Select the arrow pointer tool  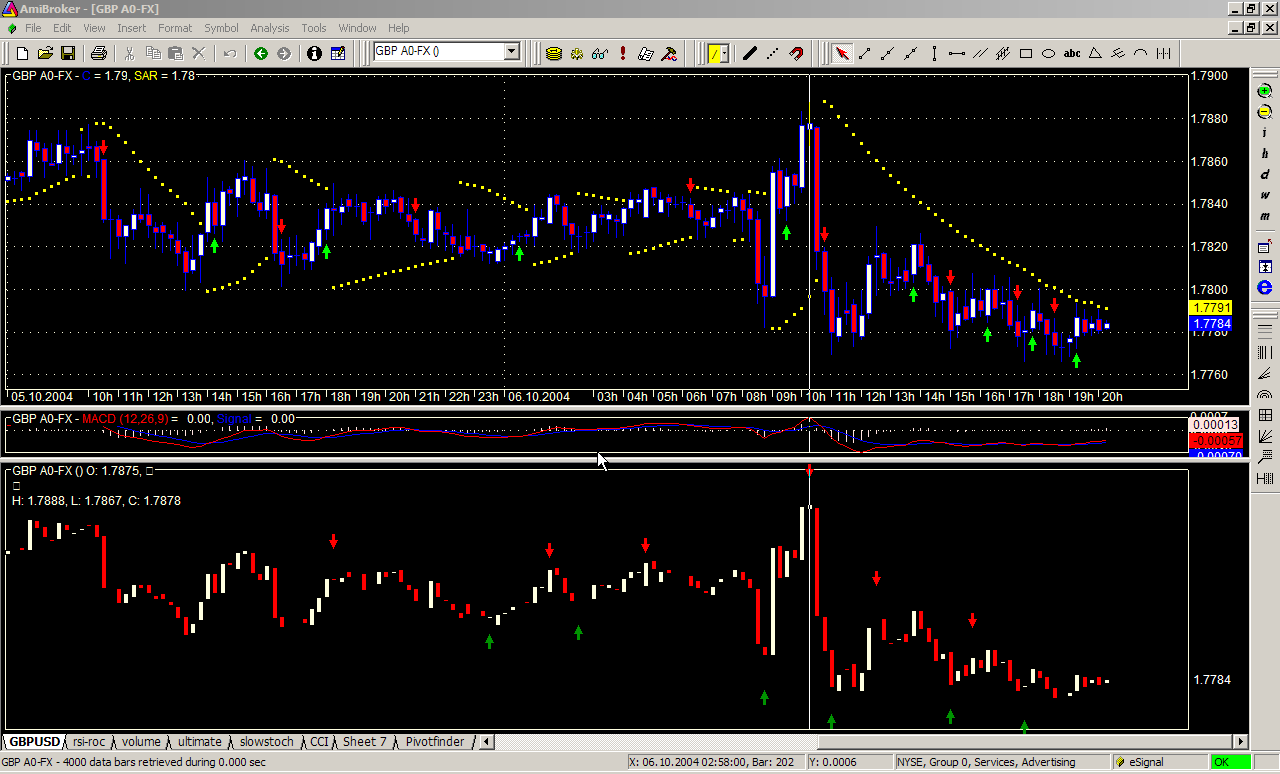click(x=841, y=53)
